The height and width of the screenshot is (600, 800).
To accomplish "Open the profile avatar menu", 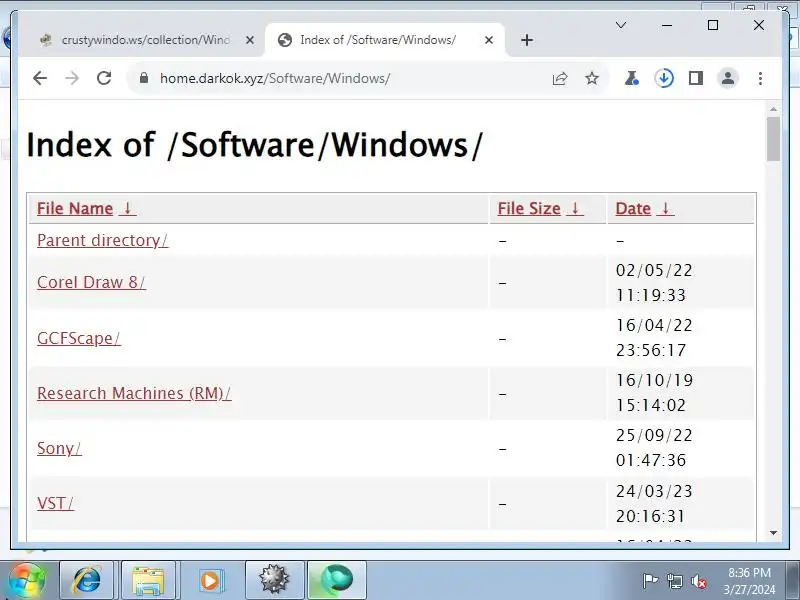I will pyautogui.click(x=728, y=79).
